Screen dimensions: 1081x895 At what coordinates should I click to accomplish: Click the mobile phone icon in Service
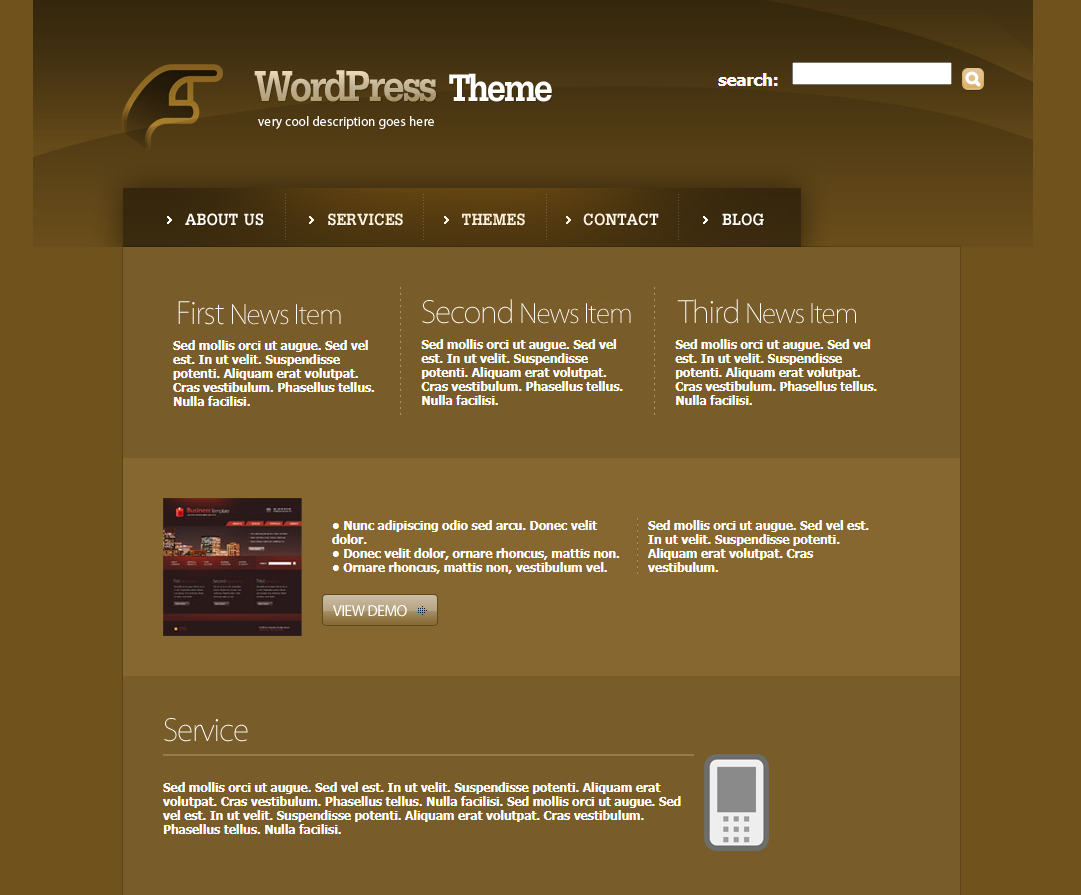[736, 803]
